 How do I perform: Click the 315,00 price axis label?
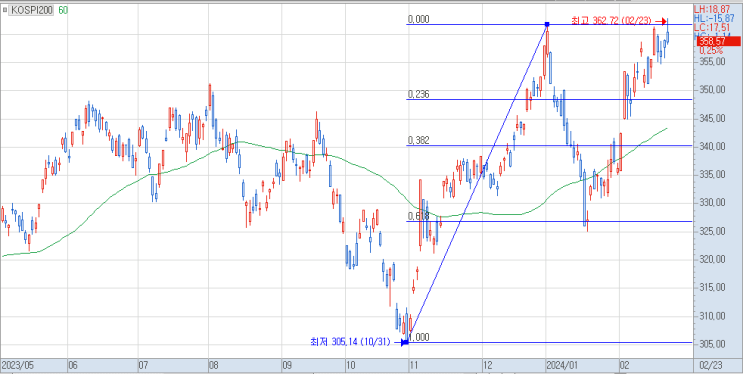click(713, 288)
